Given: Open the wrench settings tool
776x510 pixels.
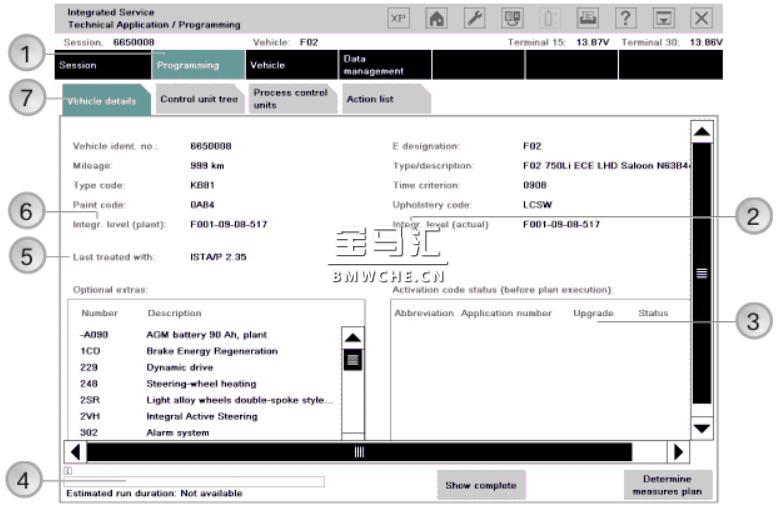Looking at the screenshot, I should (477, 18).
